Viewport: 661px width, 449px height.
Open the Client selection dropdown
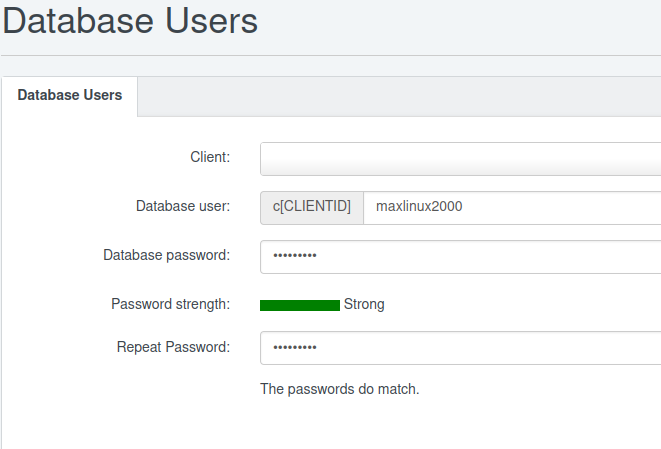[460, 159]
